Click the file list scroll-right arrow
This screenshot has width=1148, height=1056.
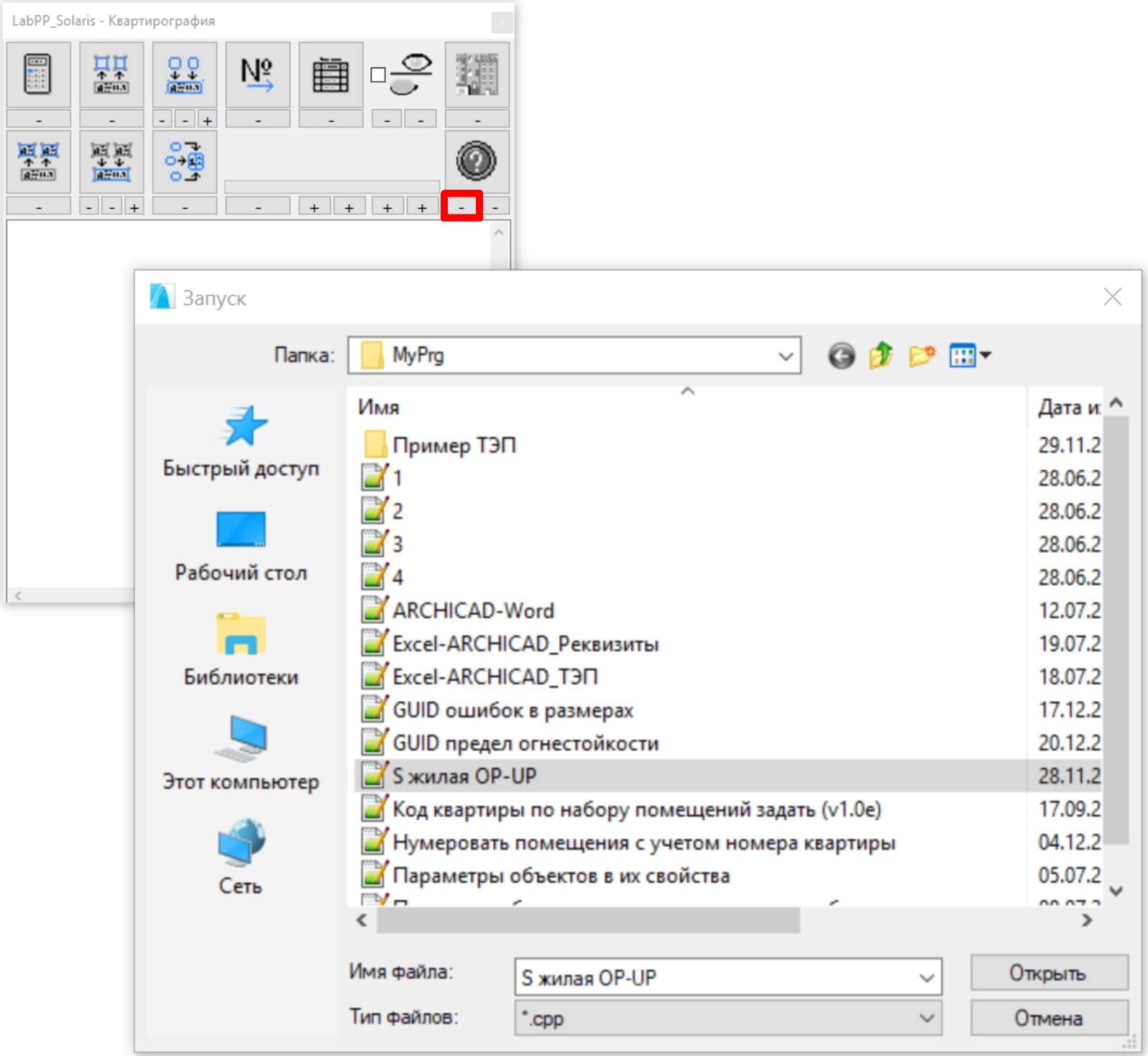[1086, 920]
